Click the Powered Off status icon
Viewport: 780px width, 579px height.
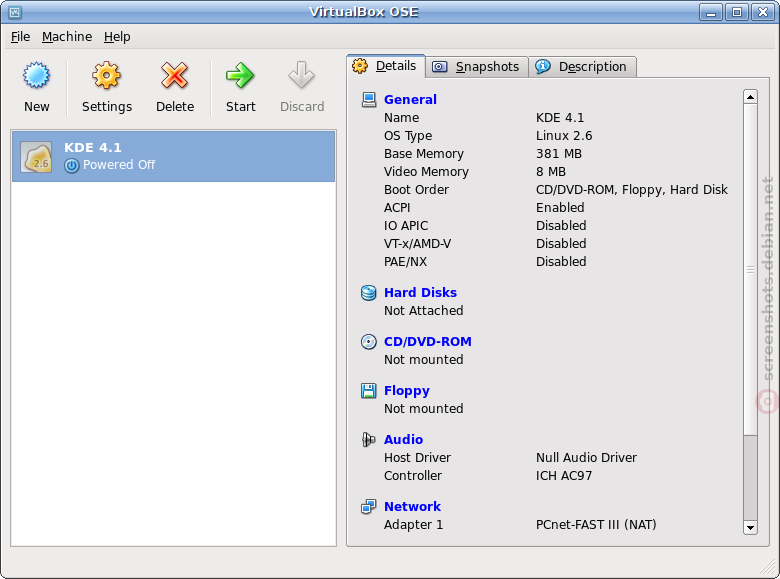point(72,165)
